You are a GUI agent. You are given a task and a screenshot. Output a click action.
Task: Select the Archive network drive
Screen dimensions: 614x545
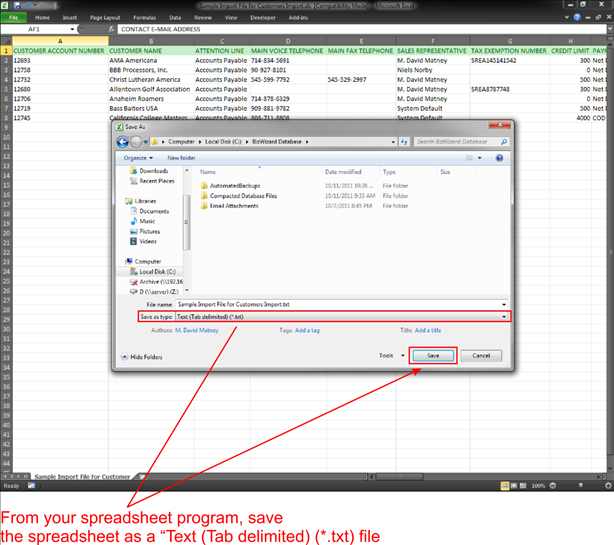[156, 282]
